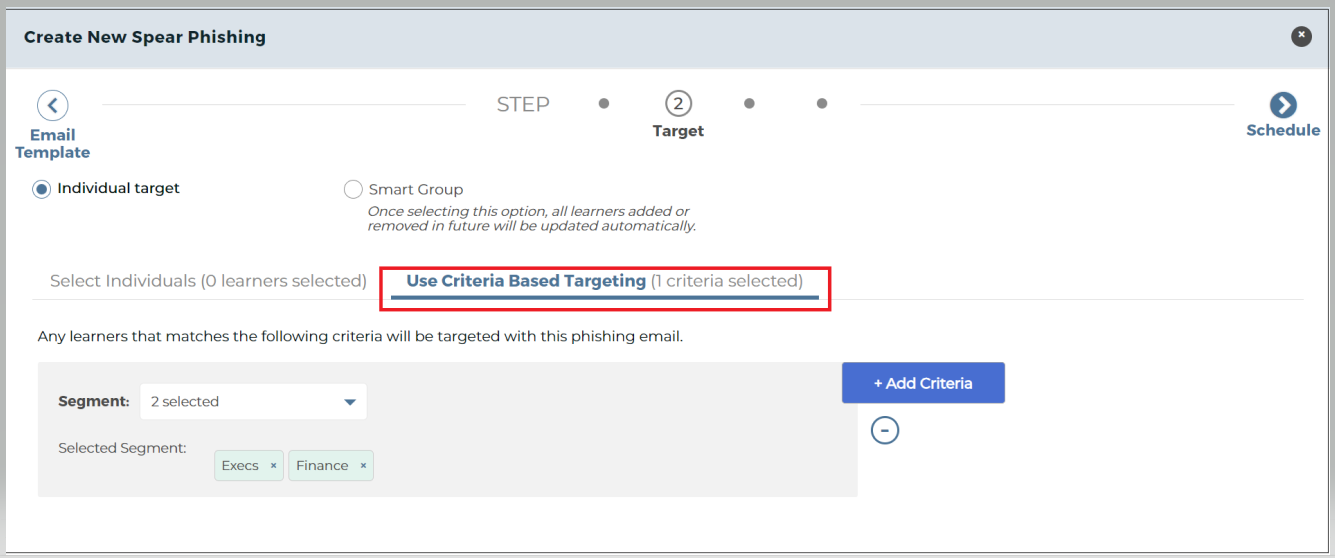Open the Segment dropdown showing 2 selected
Image resolution: width=1335 pixels, height=558 pixels.
click(254, 402)
